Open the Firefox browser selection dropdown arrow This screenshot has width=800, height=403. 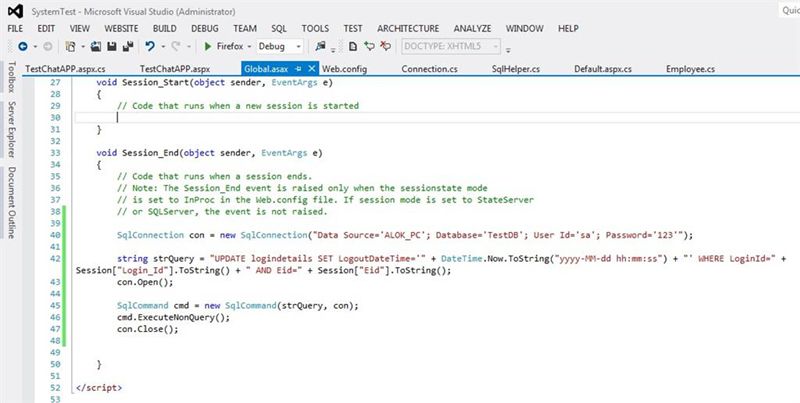[249, 46]
